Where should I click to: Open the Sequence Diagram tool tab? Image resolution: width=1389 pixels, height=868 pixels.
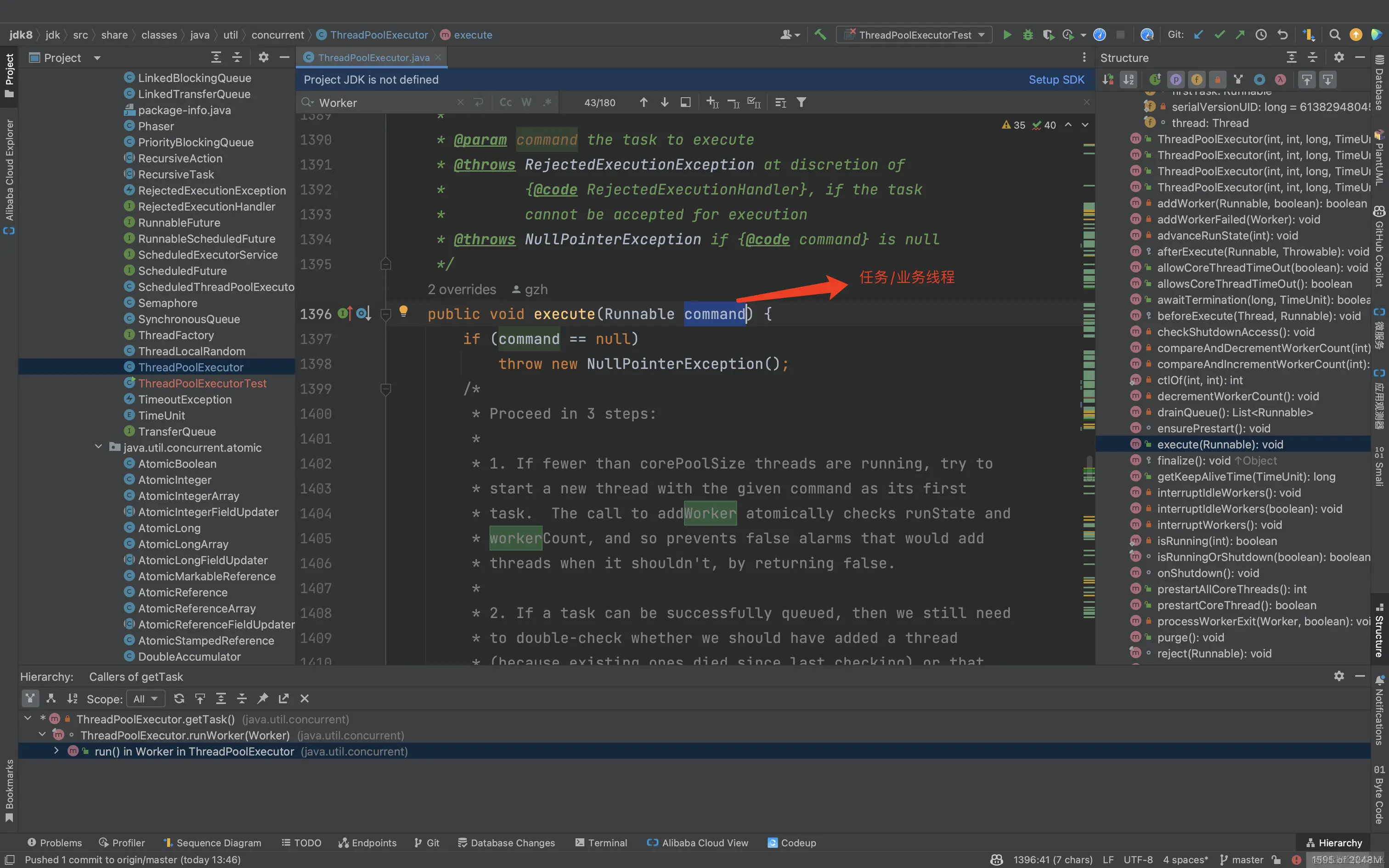(212, 842)
